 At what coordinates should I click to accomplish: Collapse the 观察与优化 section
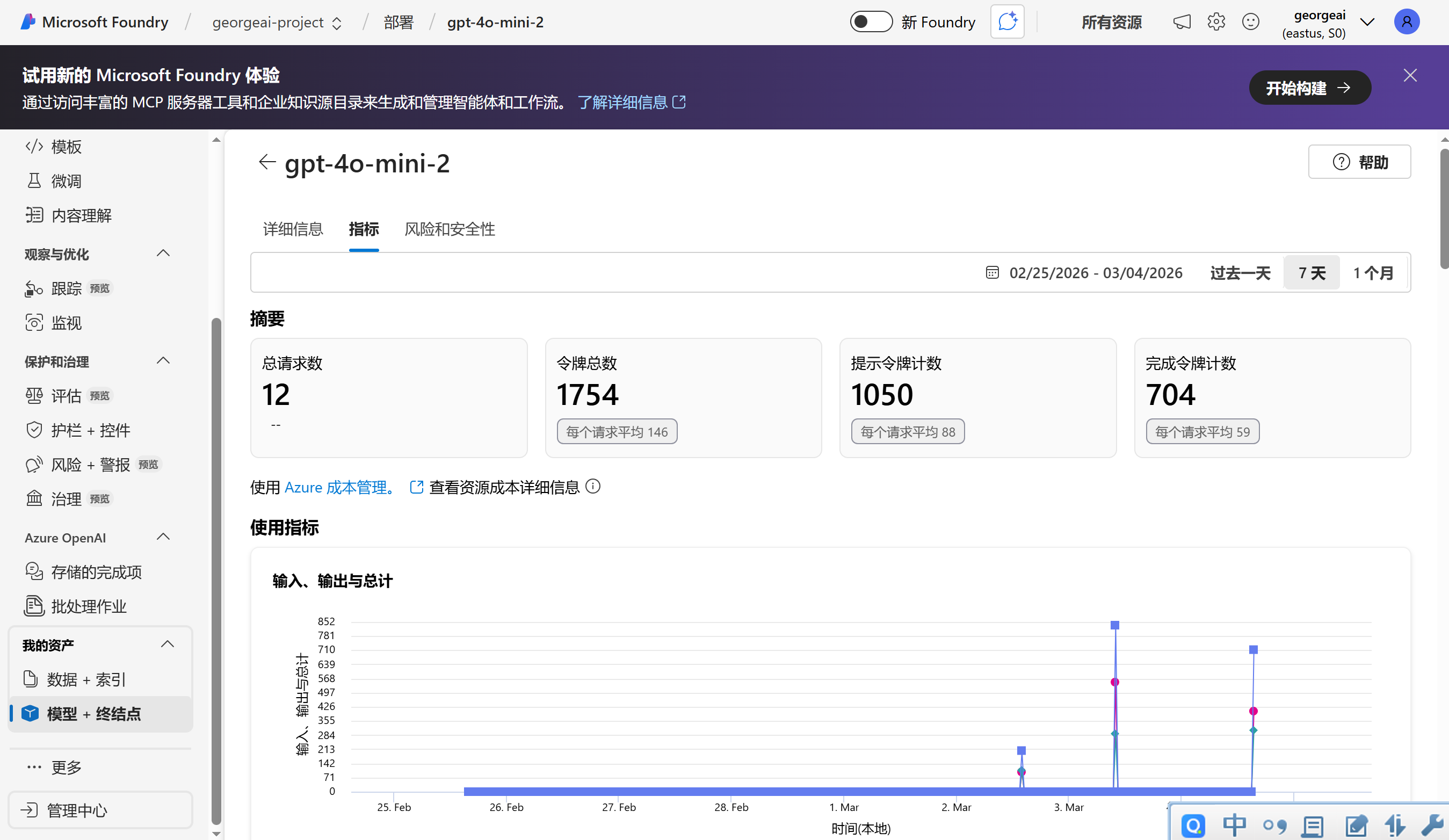point(163,254)
